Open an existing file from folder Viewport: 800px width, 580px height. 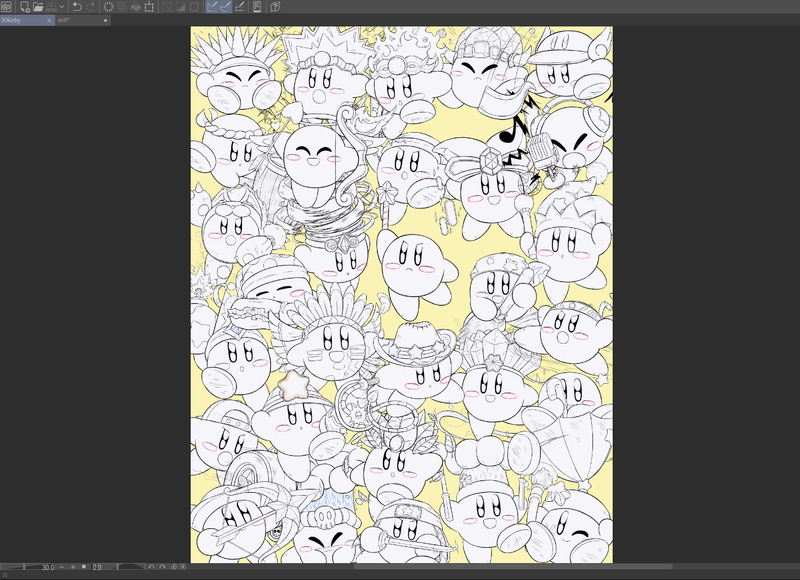click(x=38, y=7)
